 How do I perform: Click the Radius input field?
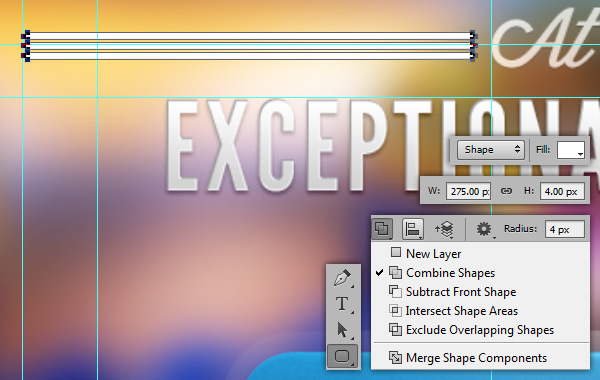point(565,229)
